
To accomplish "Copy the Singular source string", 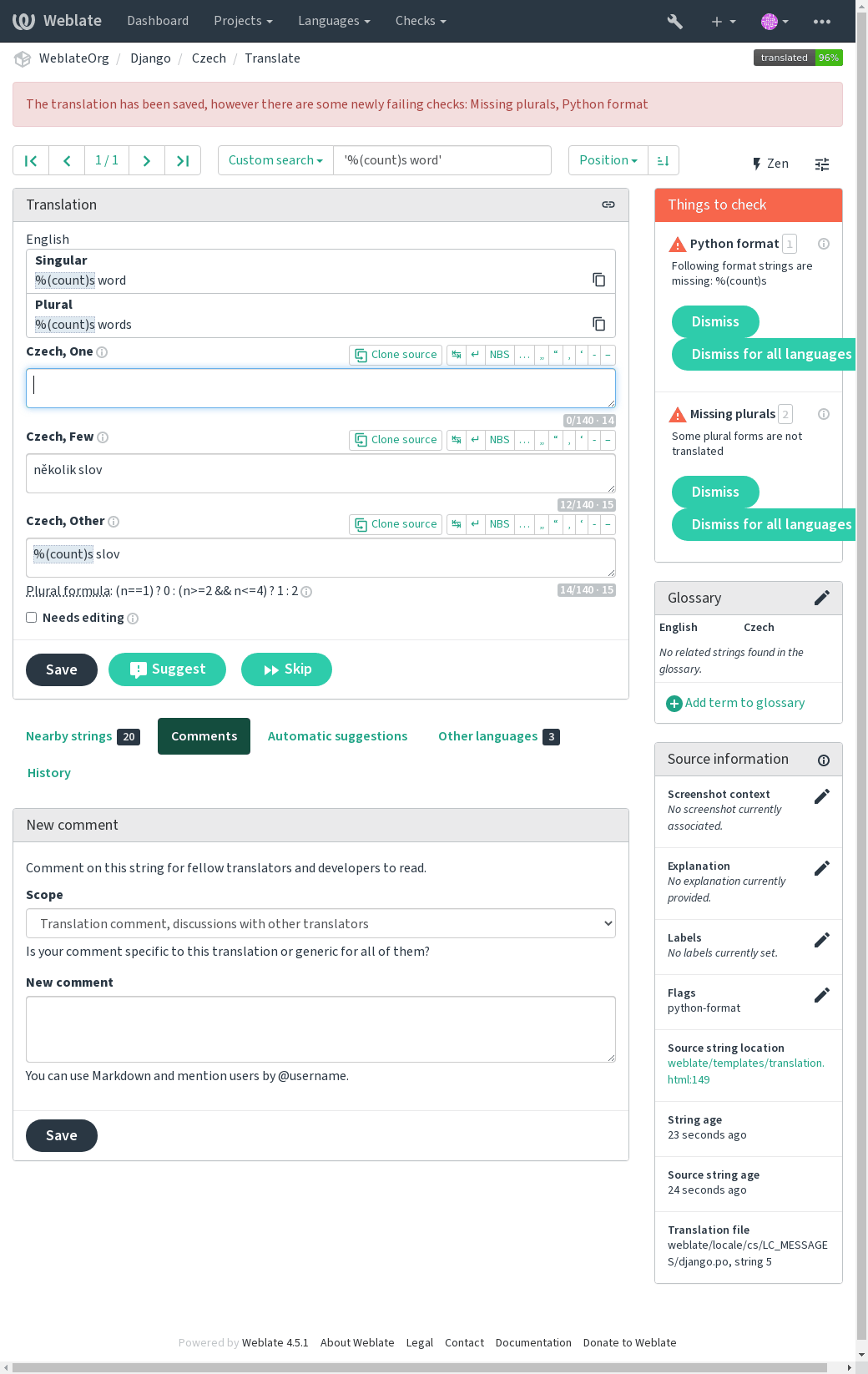I will point(598,280).
